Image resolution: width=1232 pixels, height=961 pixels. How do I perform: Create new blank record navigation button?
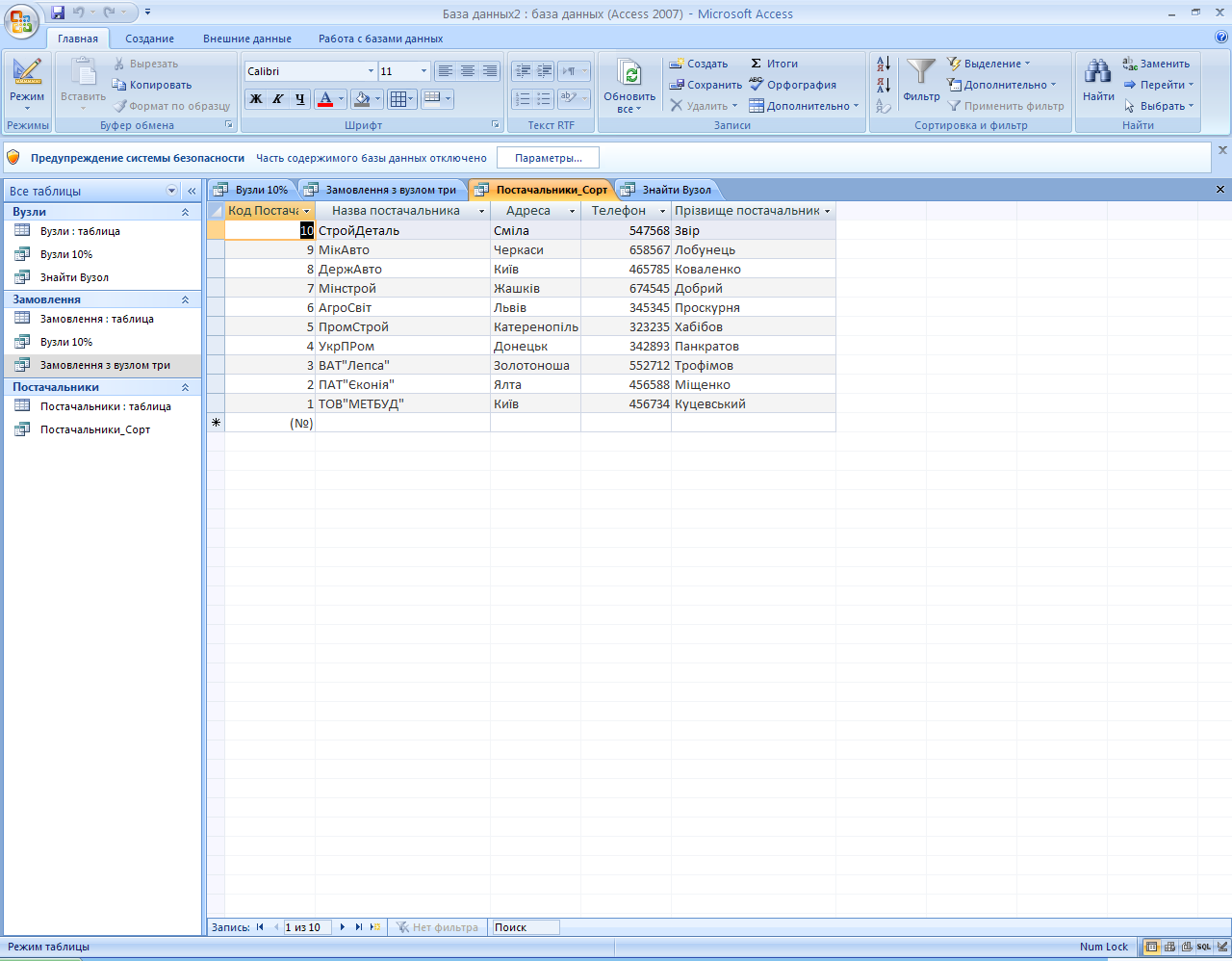(375, 927)
